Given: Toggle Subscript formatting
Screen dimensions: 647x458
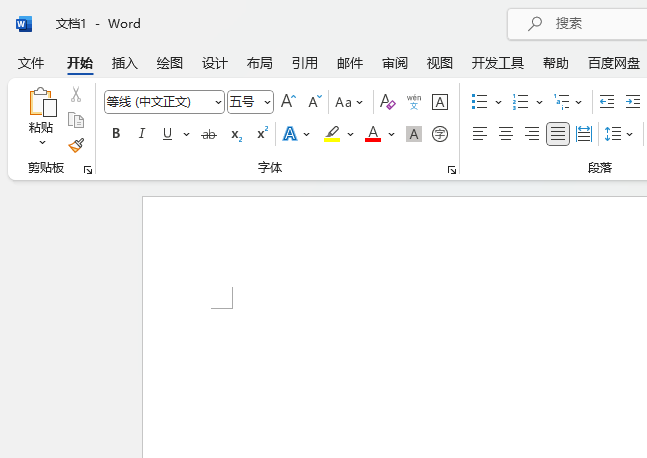Looking at the screenshot, I should 236,135.
